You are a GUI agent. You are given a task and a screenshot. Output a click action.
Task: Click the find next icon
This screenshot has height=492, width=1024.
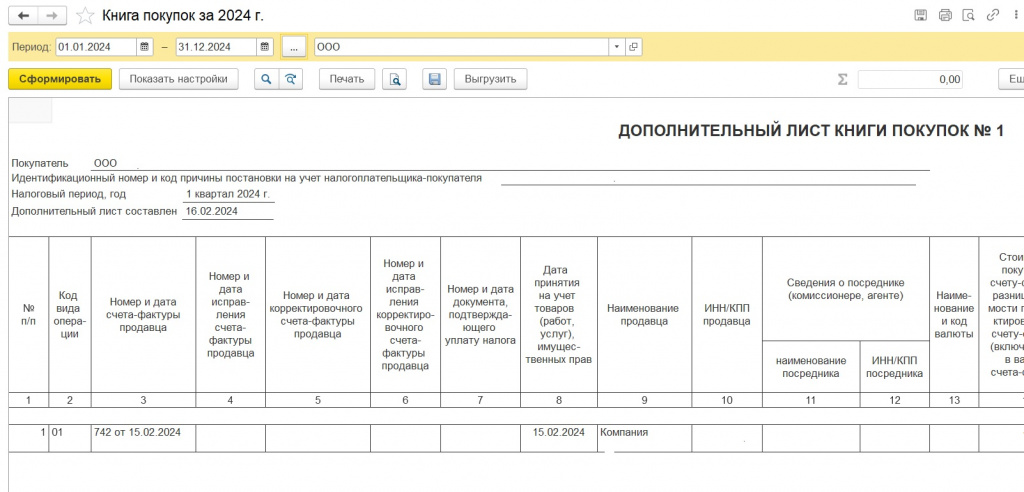[x=291, y=79]
